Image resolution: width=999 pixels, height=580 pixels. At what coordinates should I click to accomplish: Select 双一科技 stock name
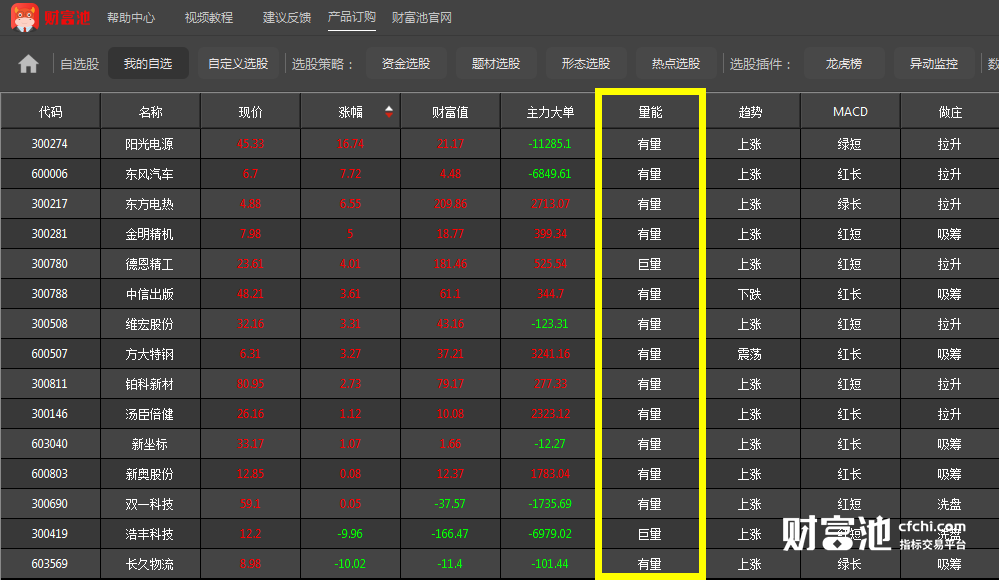tap(149, 504)
